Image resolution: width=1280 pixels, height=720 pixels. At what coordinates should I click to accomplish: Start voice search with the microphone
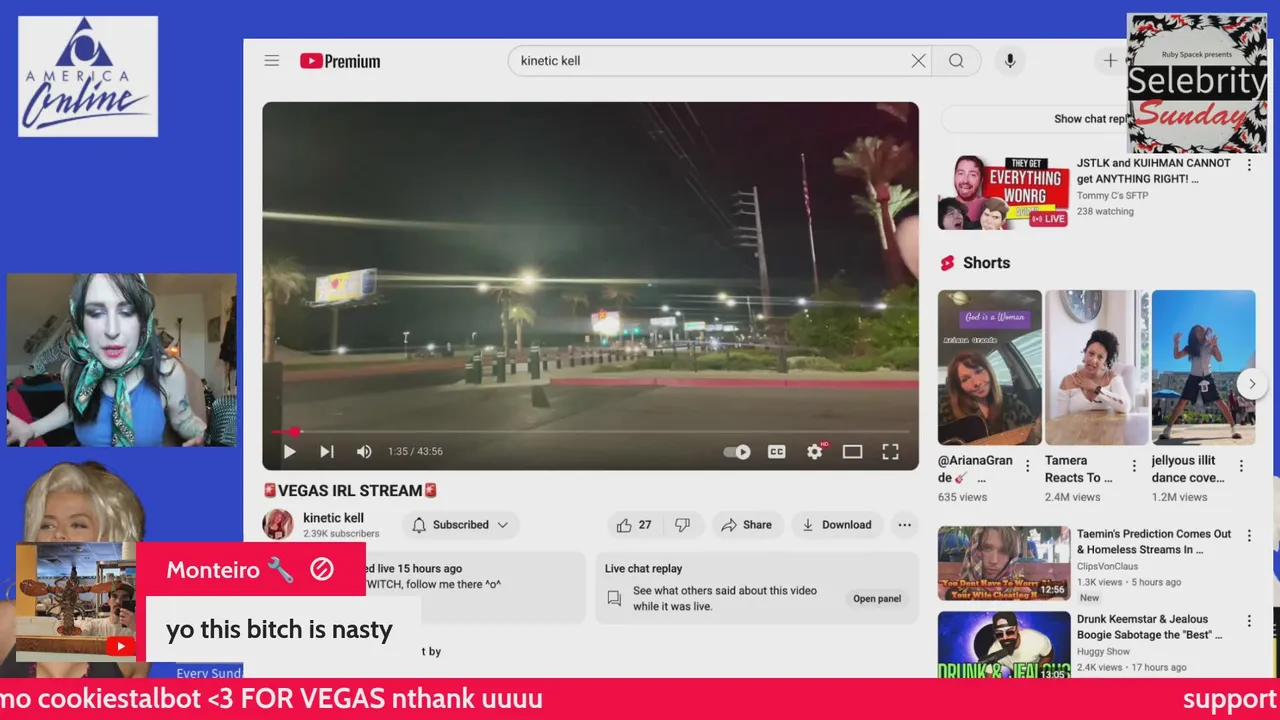click(x=1010, y=61)
